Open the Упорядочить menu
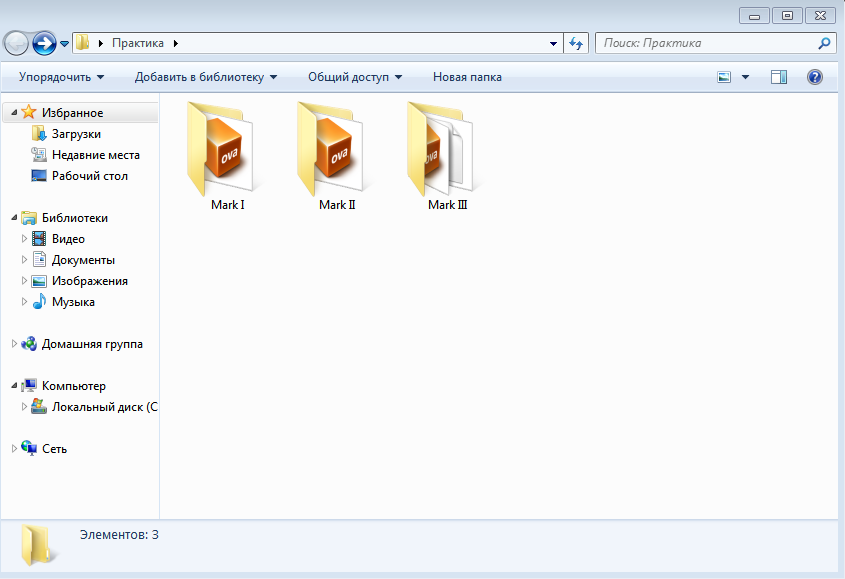 tap(61, 77)
